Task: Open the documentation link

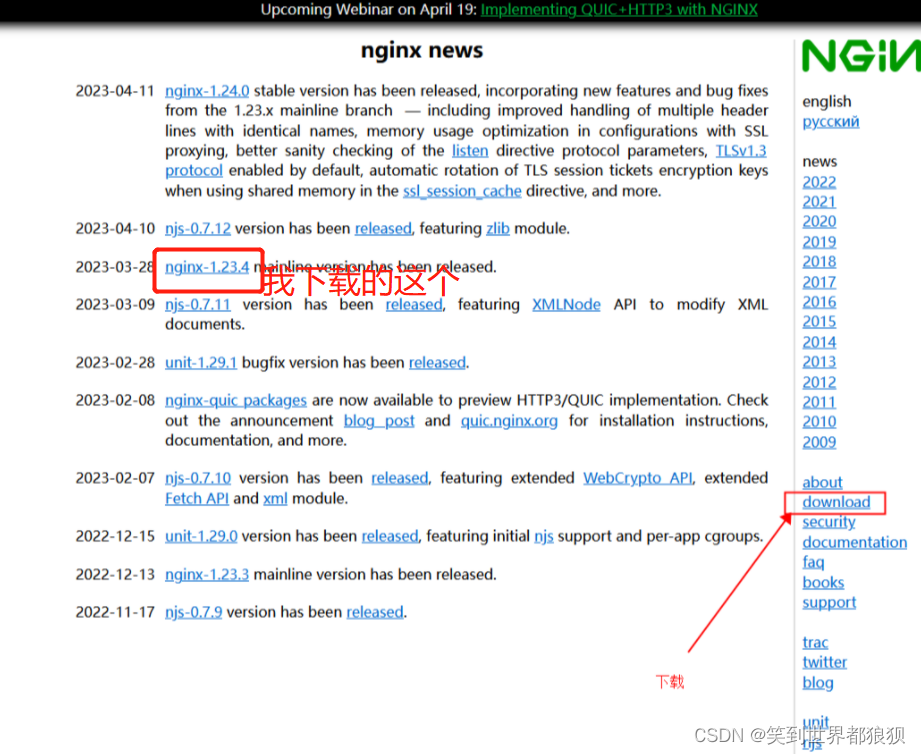Action: (x=855, y=542)
